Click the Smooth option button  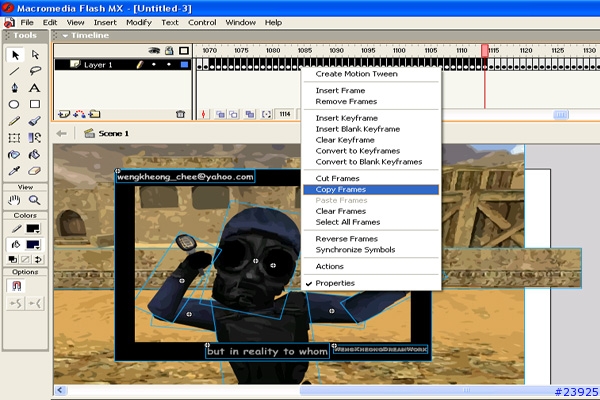click(16, 304)
